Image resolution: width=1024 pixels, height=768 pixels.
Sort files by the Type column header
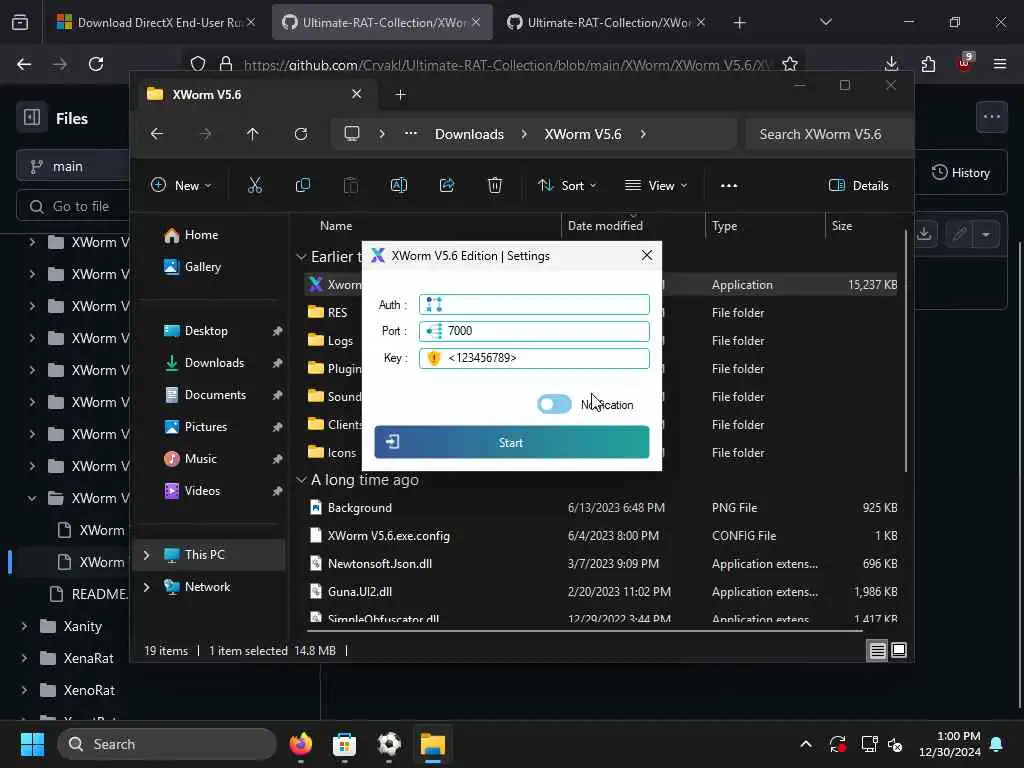tap(724, 226)
